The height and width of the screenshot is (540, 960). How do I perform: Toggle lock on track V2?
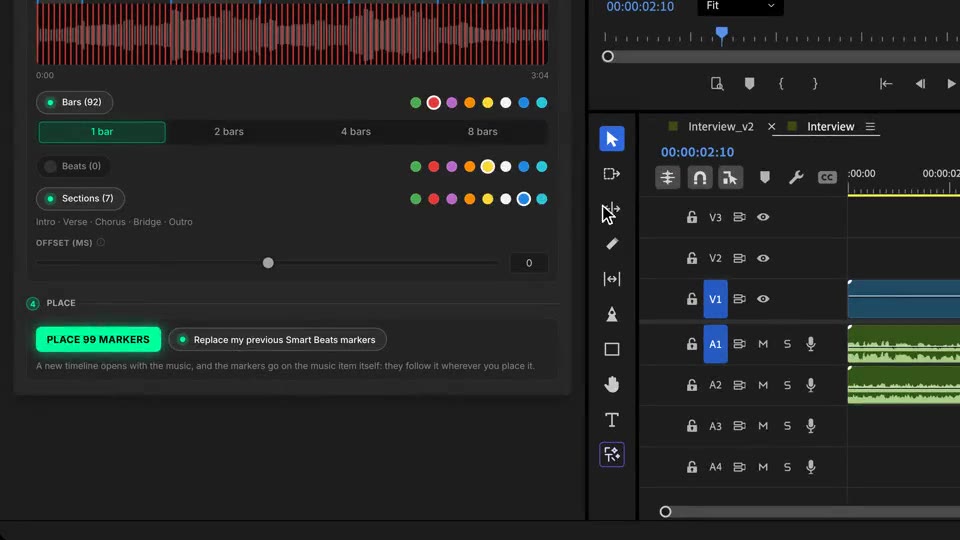(691, 258)
